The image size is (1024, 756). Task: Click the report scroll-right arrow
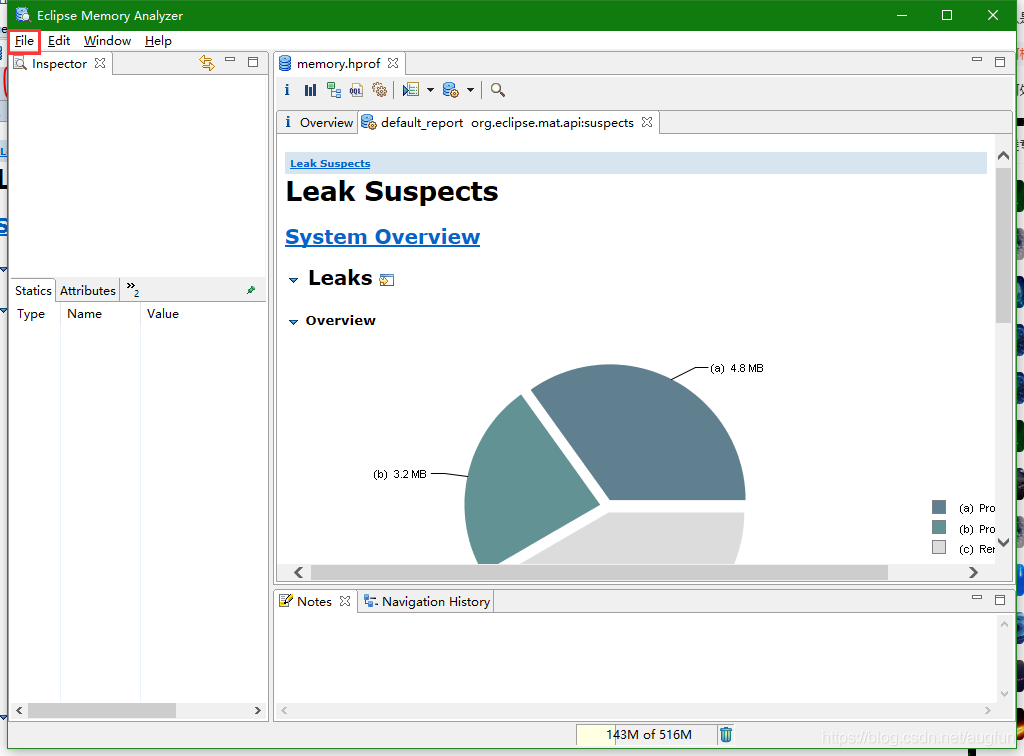coord(973,573)
